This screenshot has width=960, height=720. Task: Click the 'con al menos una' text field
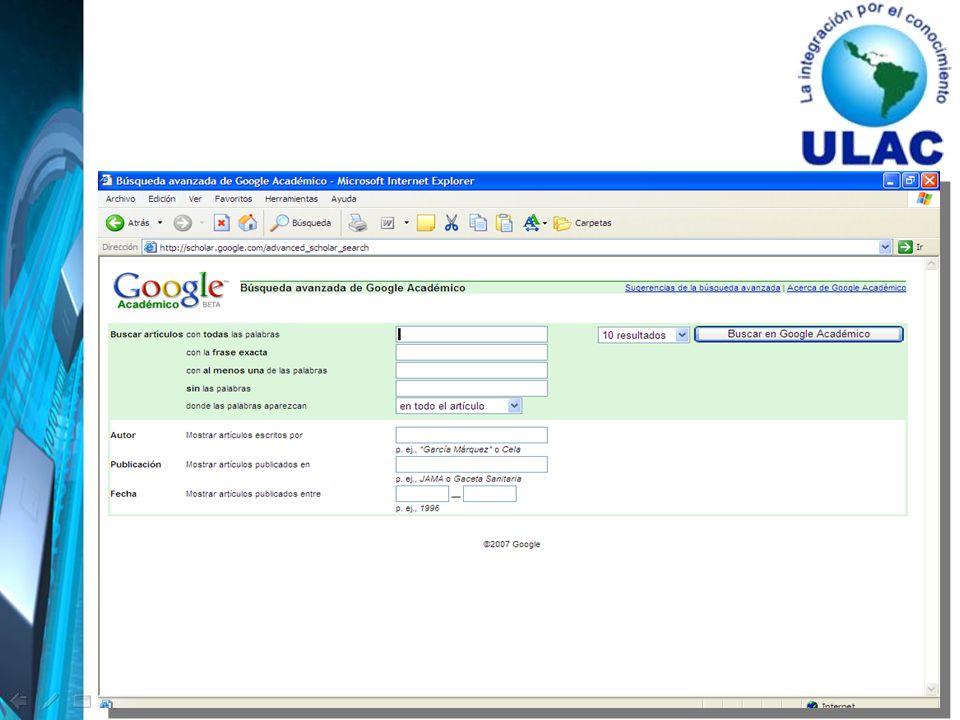(x=471, y=370)
